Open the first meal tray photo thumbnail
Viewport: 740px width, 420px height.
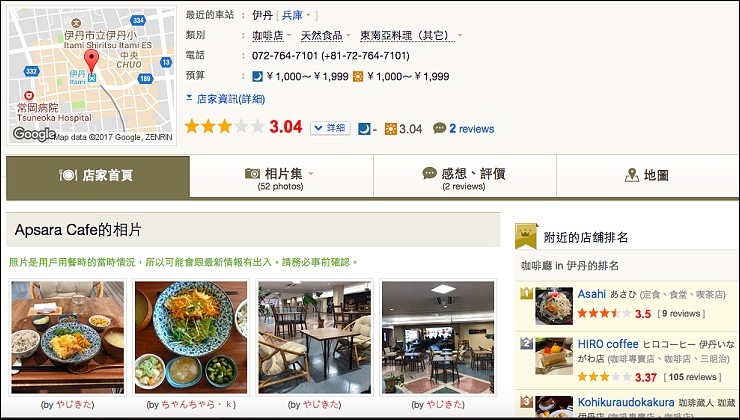(x=67, y=337)
